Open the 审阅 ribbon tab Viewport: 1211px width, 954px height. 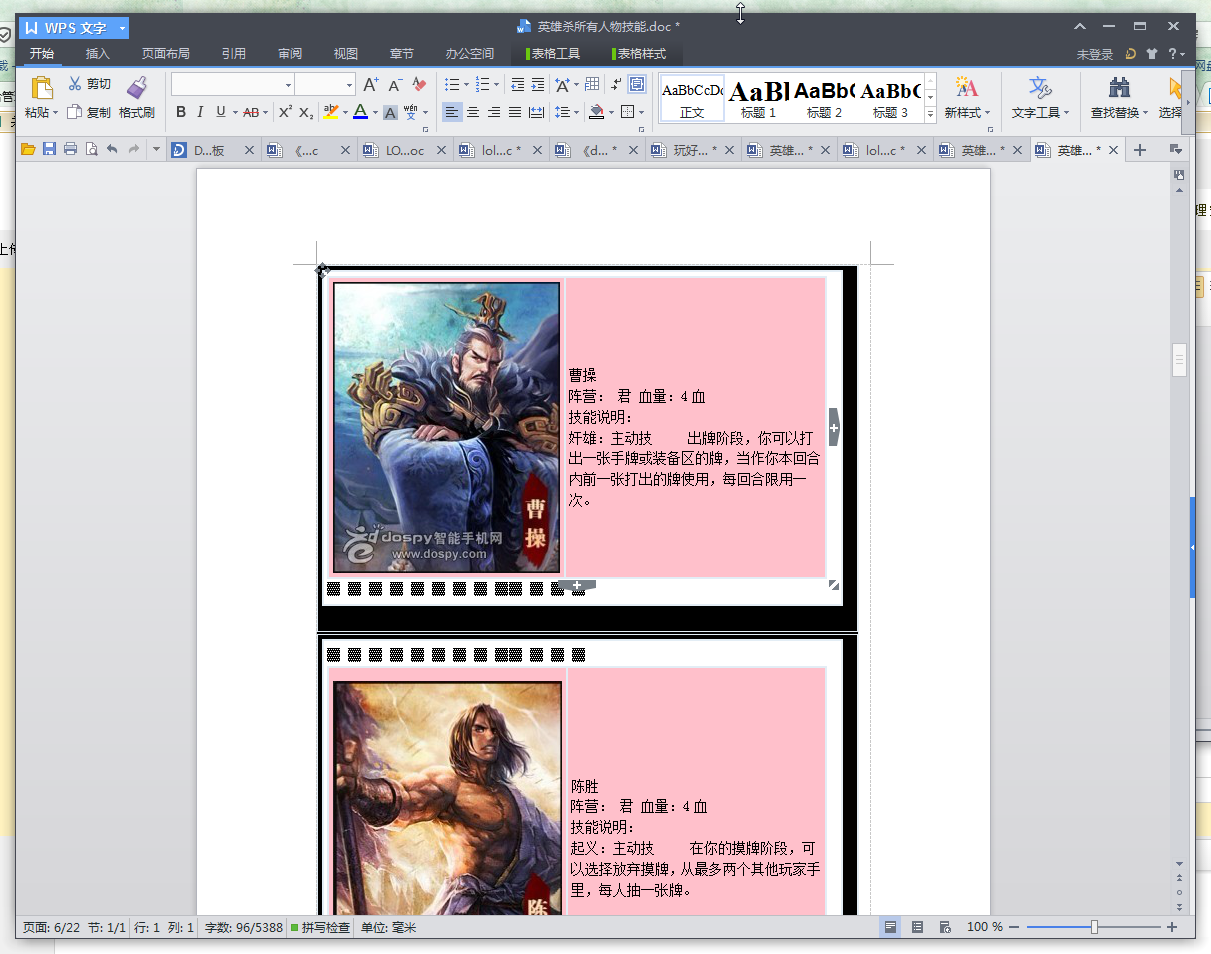[x=290, y=54]
